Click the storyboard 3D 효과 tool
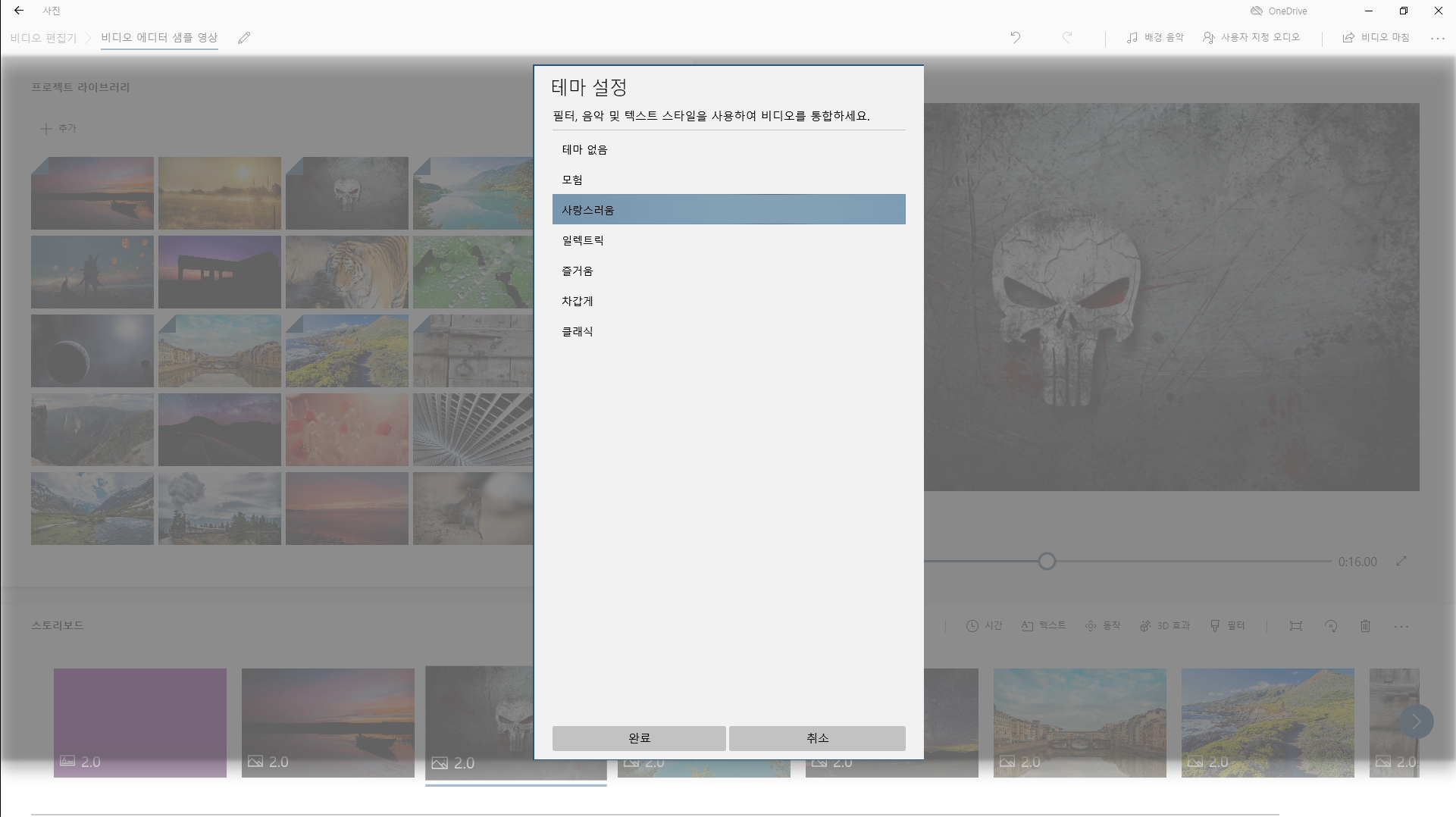The image size is (1456, 817). 1165,626
